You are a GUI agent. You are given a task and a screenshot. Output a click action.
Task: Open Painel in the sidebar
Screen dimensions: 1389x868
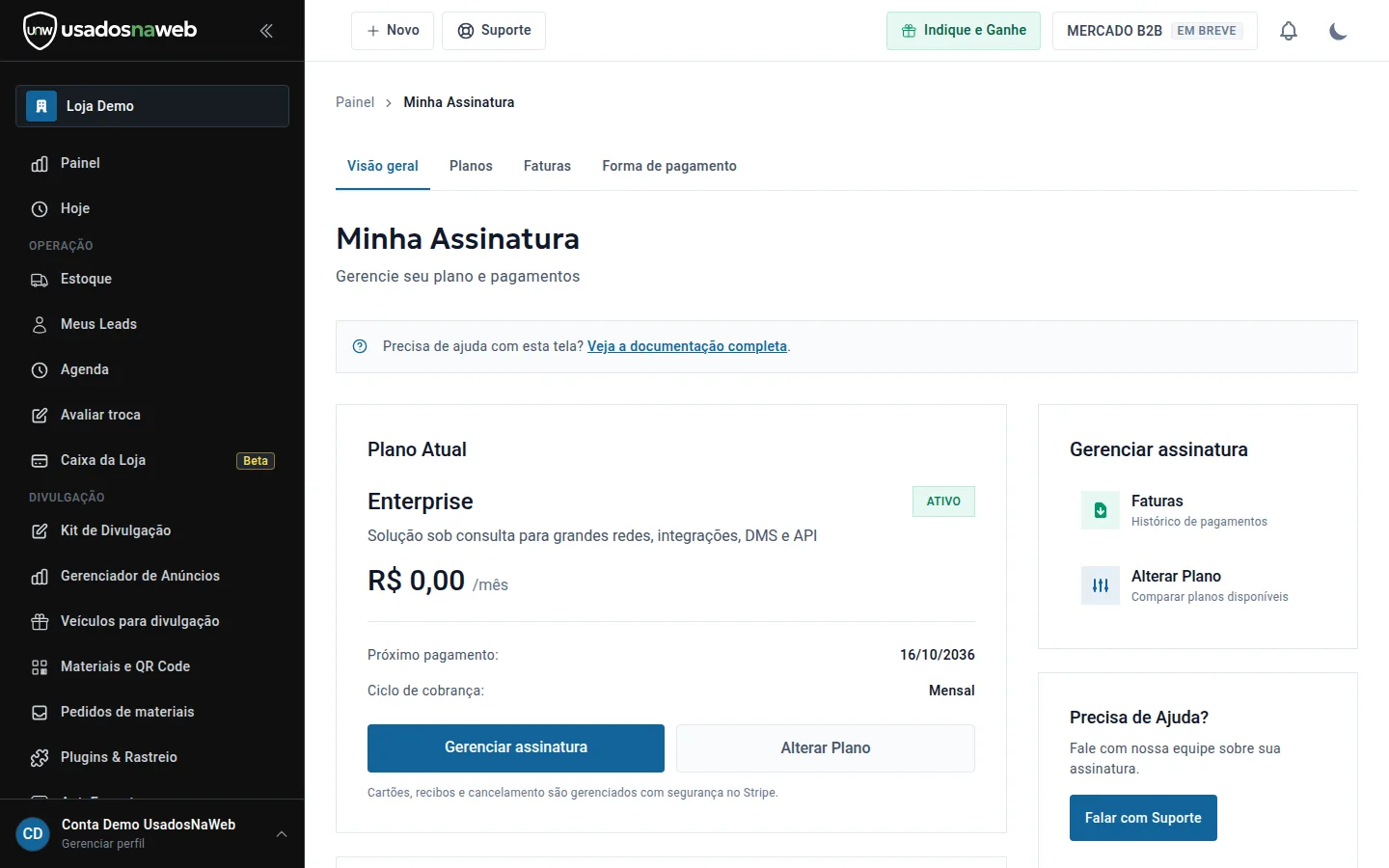click(152, 164)
